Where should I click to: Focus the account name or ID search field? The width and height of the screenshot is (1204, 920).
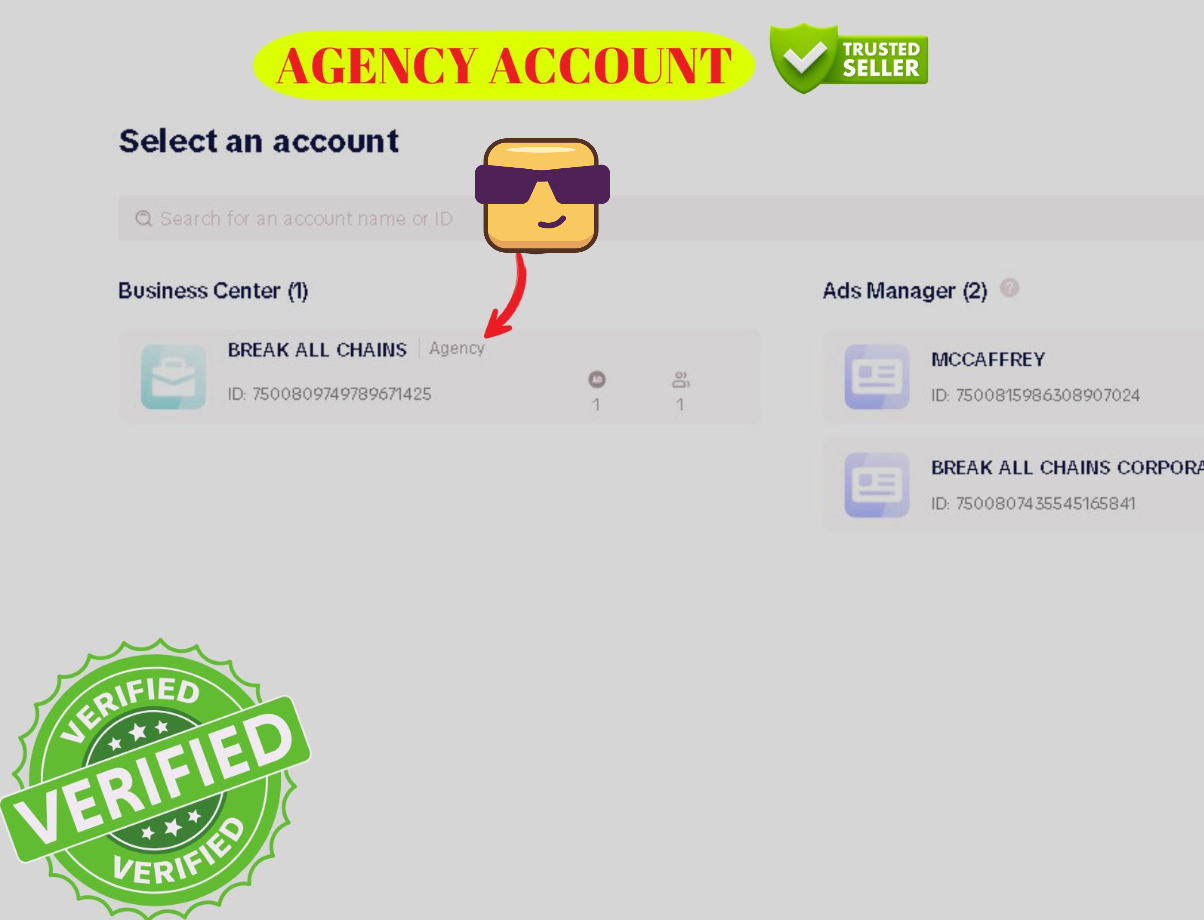661,218
